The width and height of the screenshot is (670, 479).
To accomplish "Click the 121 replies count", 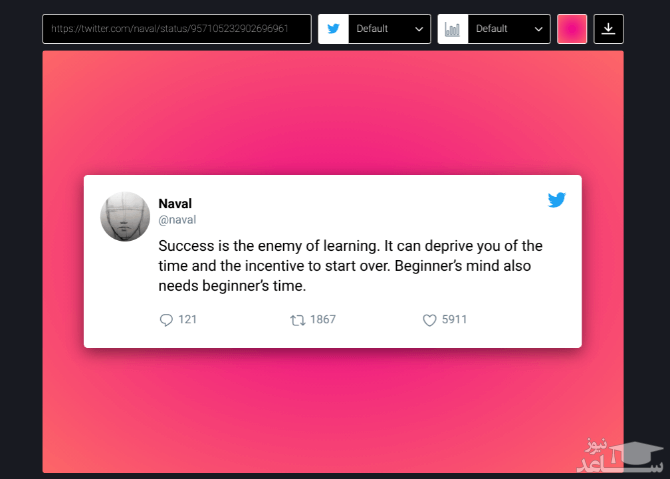I will point(187,320).
